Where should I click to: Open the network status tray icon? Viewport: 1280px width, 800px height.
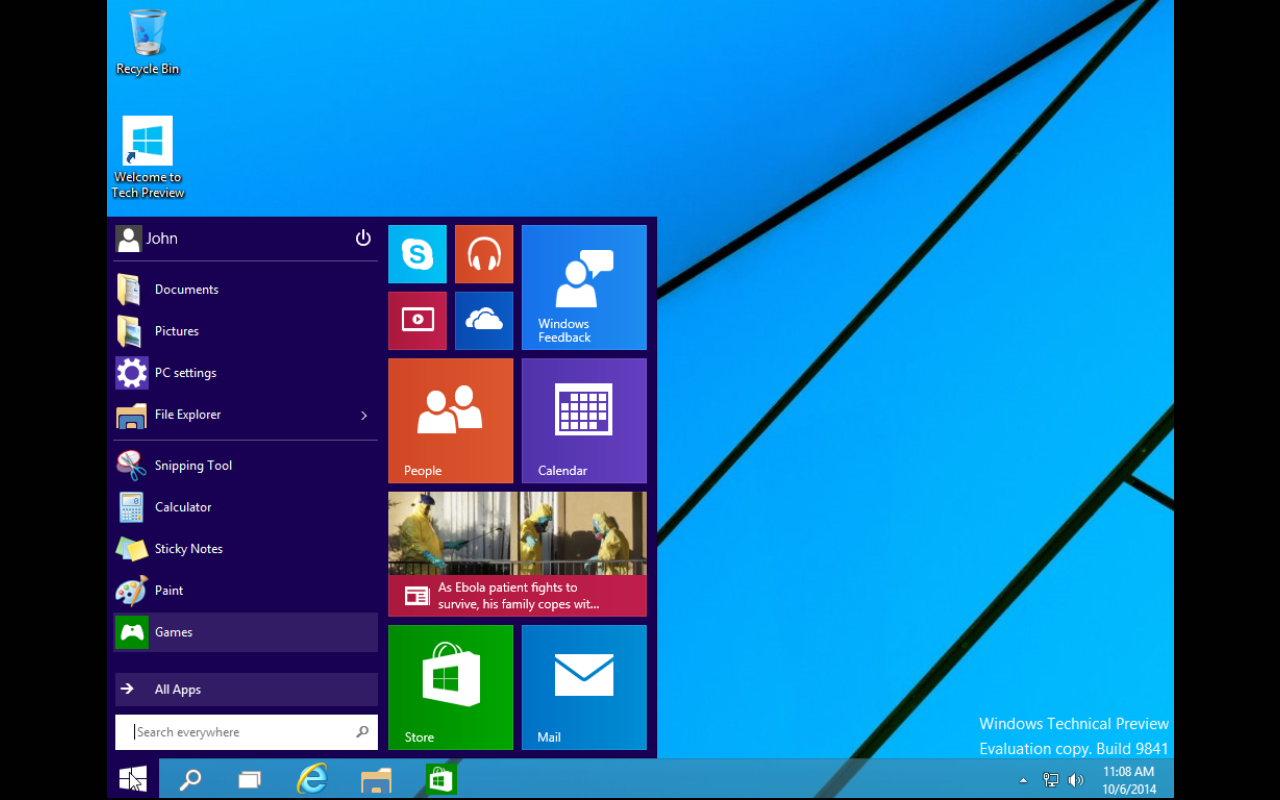[1050, 780]
